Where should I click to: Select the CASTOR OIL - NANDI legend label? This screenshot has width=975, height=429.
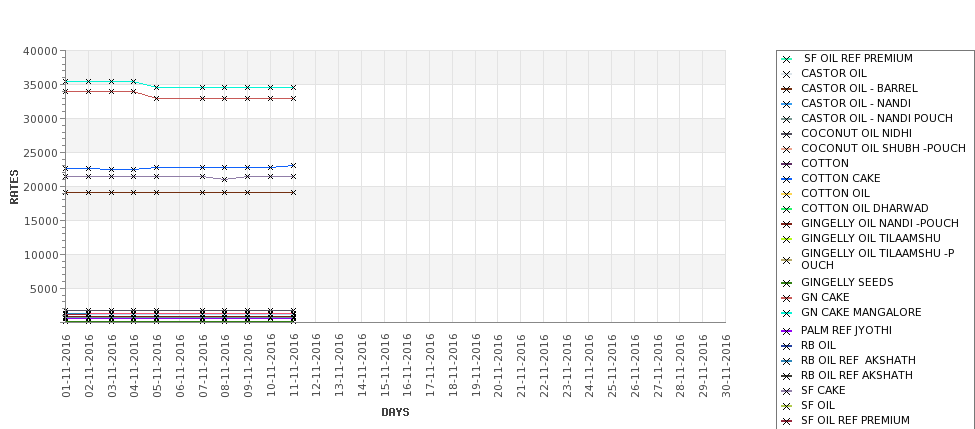point(856,103)
